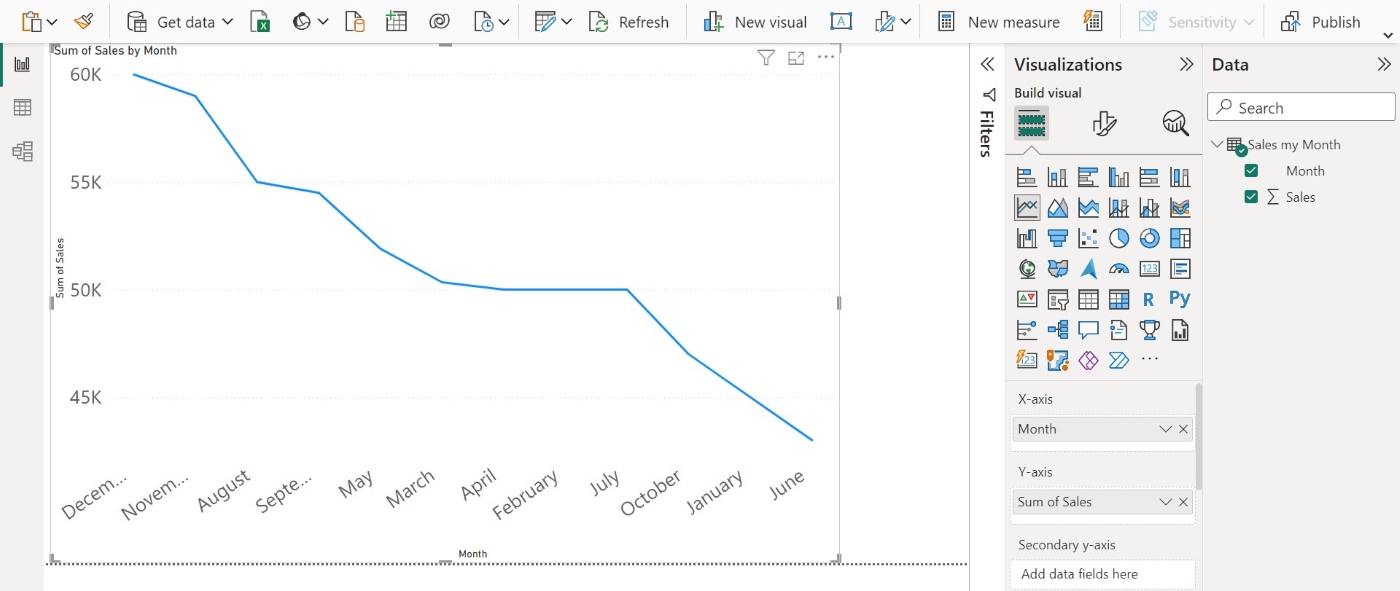Select the Python visual icon
This screenshot has width=1400, height=591.
click(x=1180, y=299)
